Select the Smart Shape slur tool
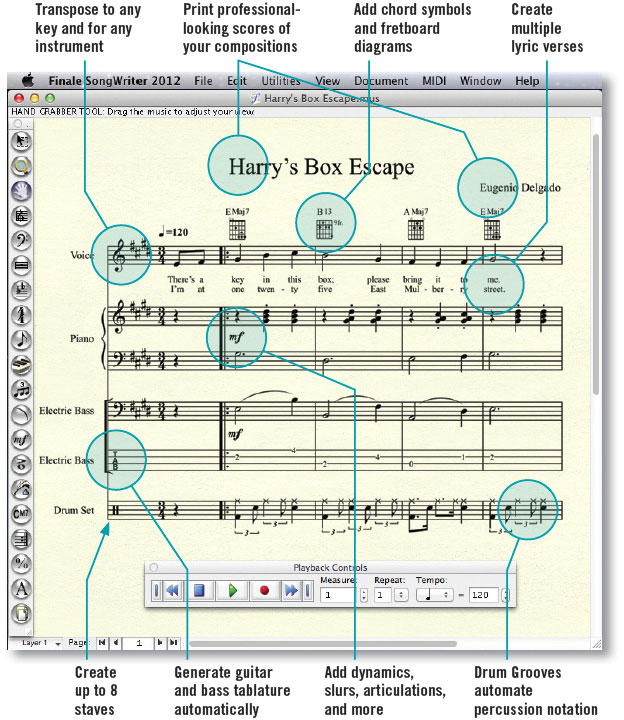Screen dimensions: 624x720 [21, 415]
